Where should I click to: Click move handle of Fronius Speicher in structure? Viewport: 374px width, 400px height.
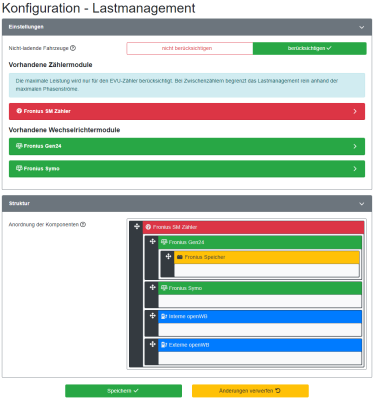[x=168, y=256]
